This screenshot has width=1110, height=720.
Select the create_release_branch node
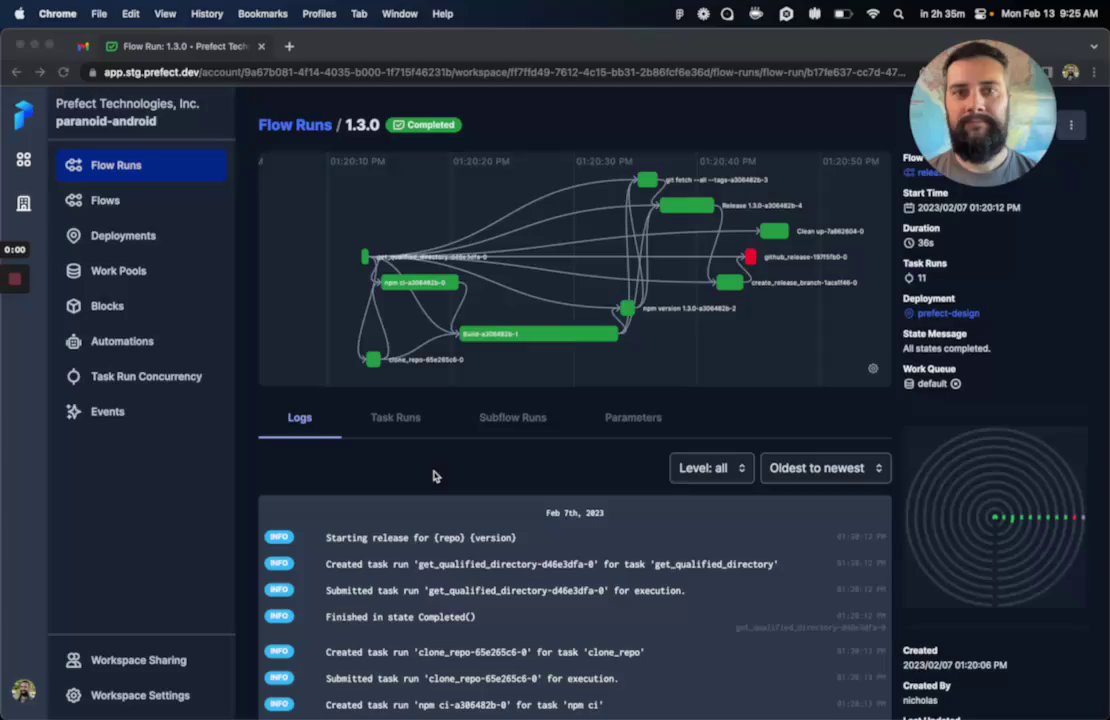point(729,282)
